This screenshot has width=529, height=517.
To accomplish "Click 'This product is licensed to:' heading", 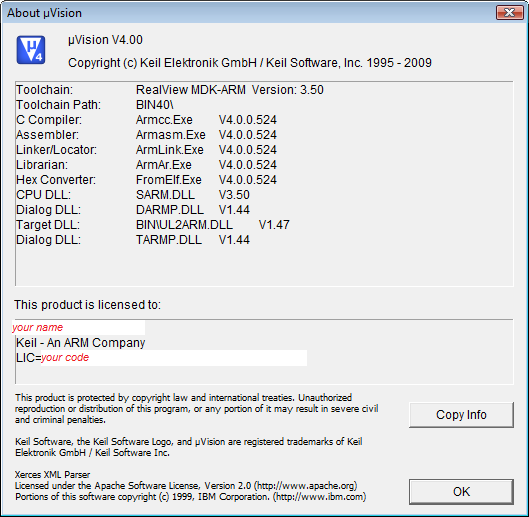I will click(x=87, y=305).
